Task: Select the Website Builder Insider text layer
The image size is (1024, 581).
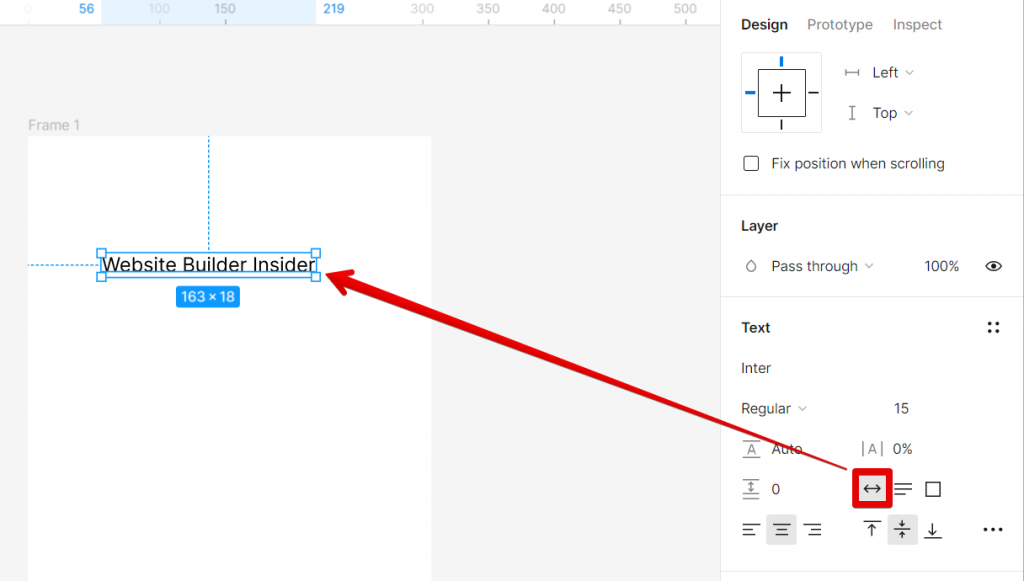Action: [209, 264]
